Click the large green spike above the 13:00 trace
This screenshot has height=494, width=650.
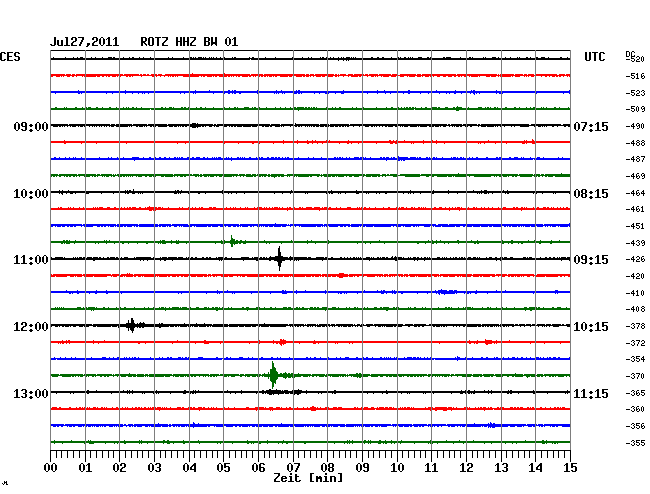click(x=273, y=375)
